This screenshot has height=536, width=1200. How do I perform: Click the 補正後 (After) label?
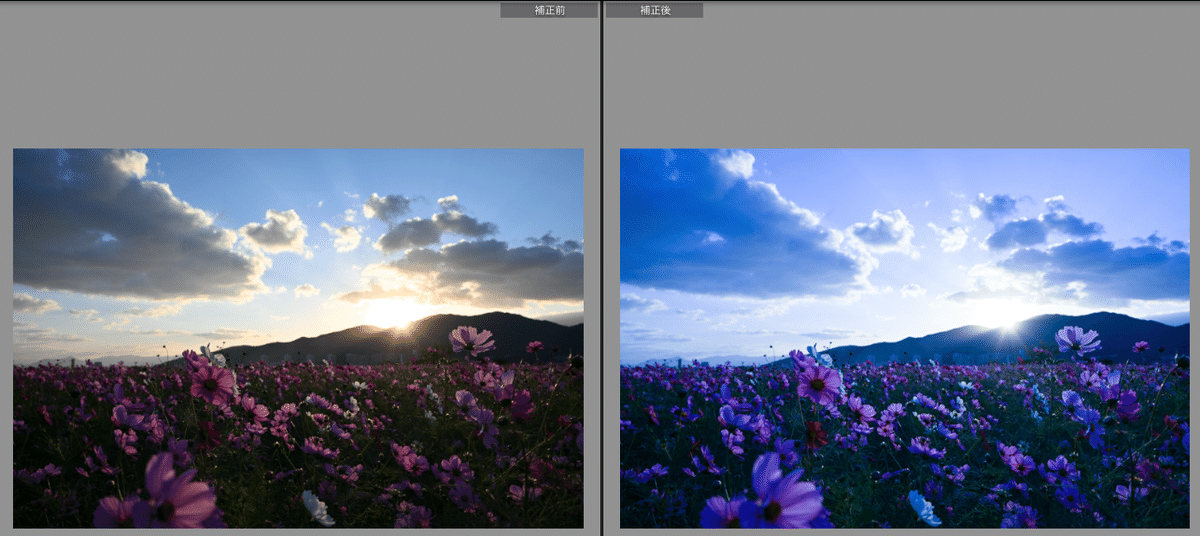pyautogui.click(x=654, y=10)
